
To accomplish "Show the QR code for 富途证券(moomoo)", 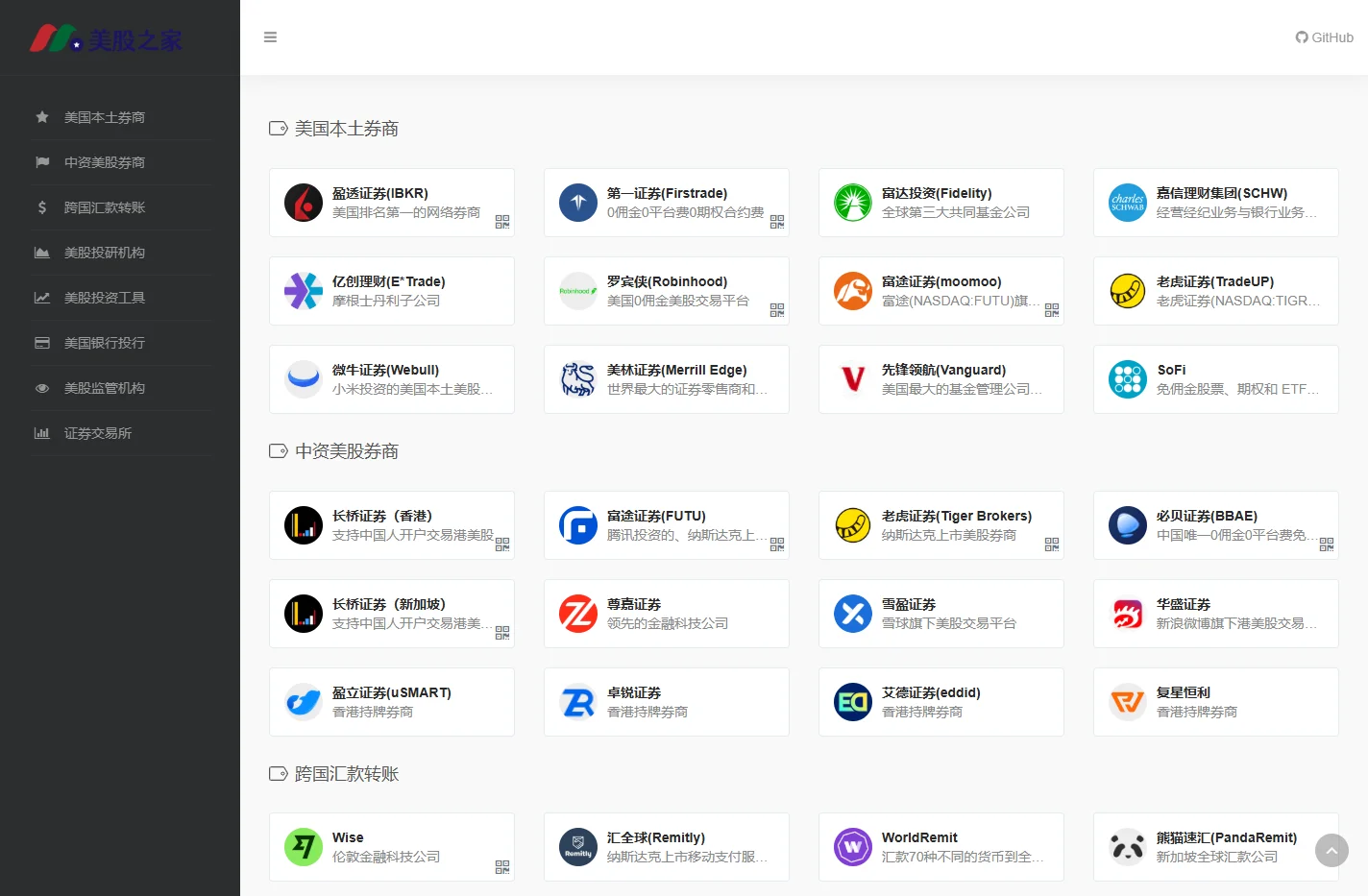I will tap(1052, 310).
